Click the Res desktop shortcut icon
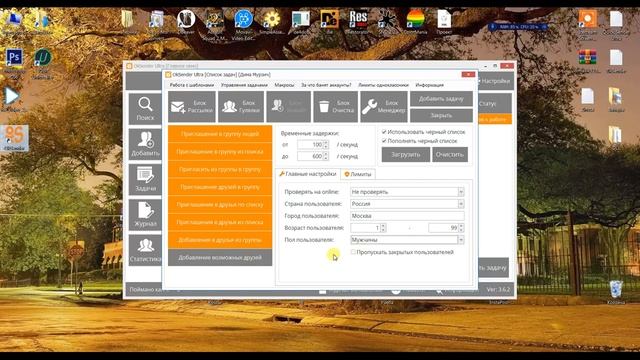This screenshot has height=360, width=640. (358, 21)
